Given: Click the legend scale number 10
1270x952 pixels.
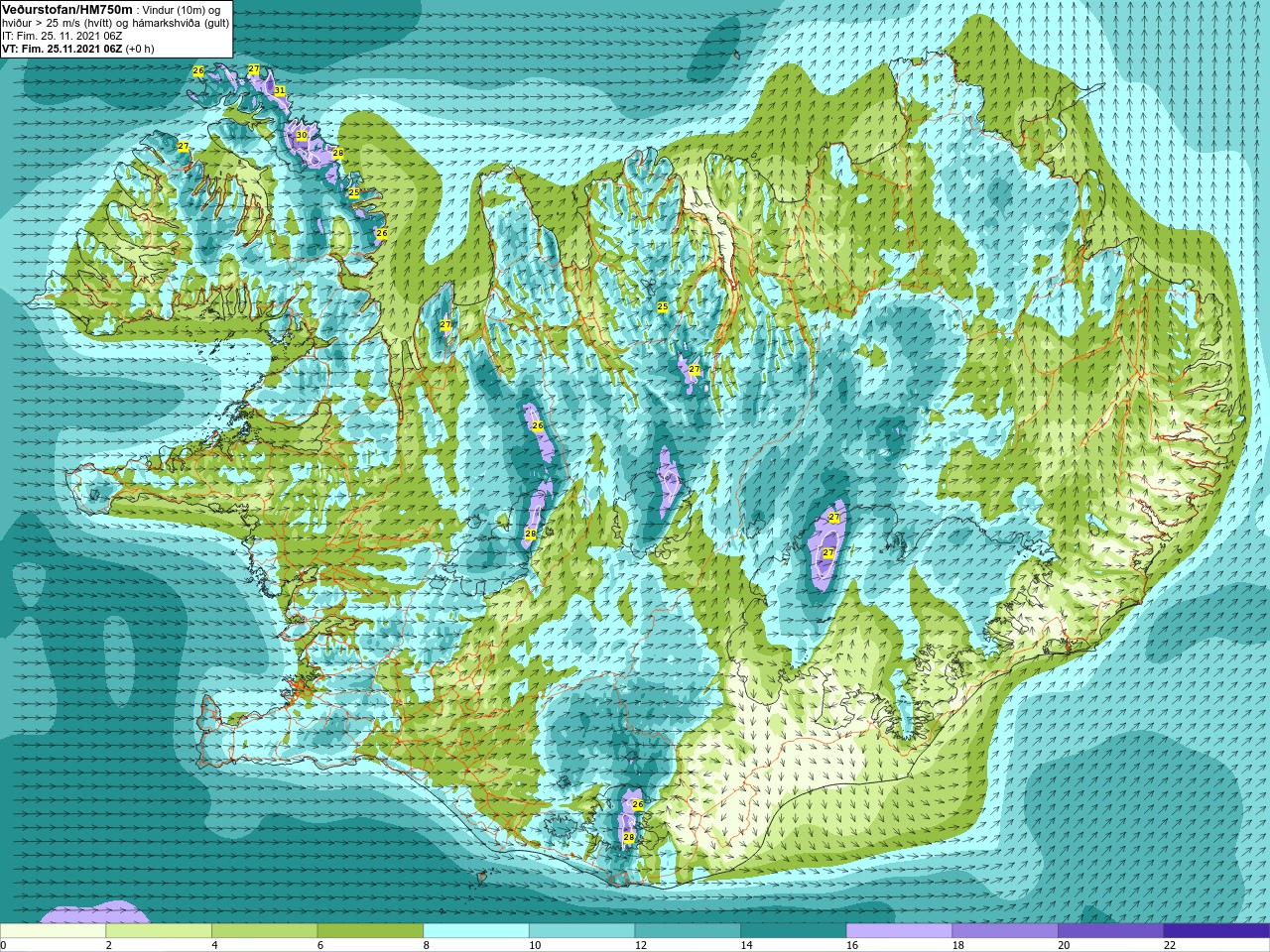Looking at the screenshot, I should (x=535, y=945).
